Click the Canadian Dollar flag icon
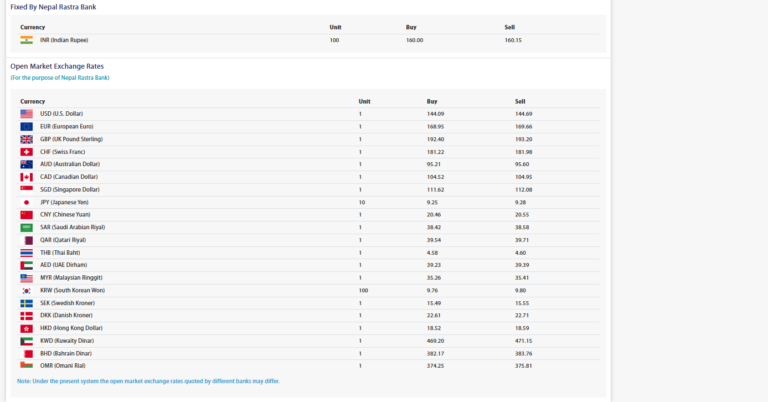 click(x=26, y=177)
